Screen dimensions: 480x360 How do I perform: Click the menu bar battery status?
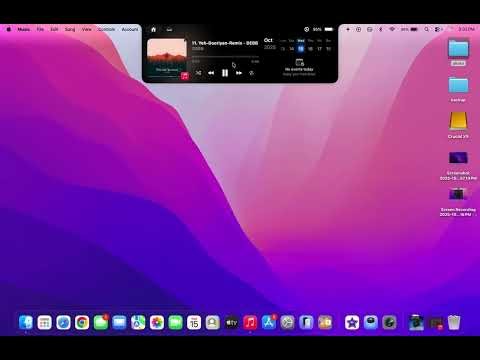click(409, 29)
